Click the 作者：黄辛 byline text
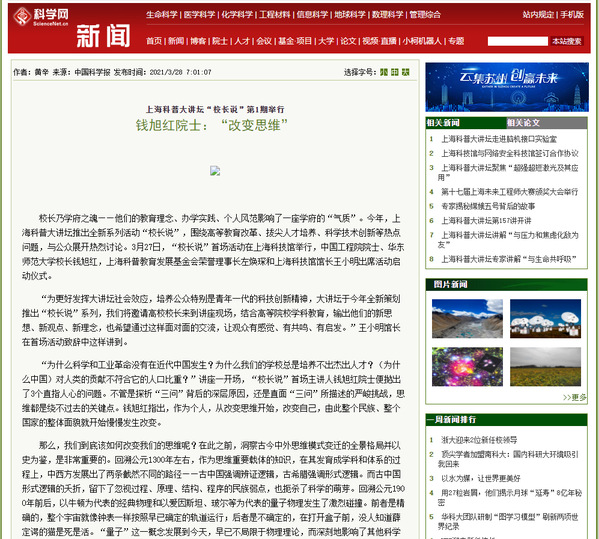This screenshot has height=539, width=599. tap(31, 72)
